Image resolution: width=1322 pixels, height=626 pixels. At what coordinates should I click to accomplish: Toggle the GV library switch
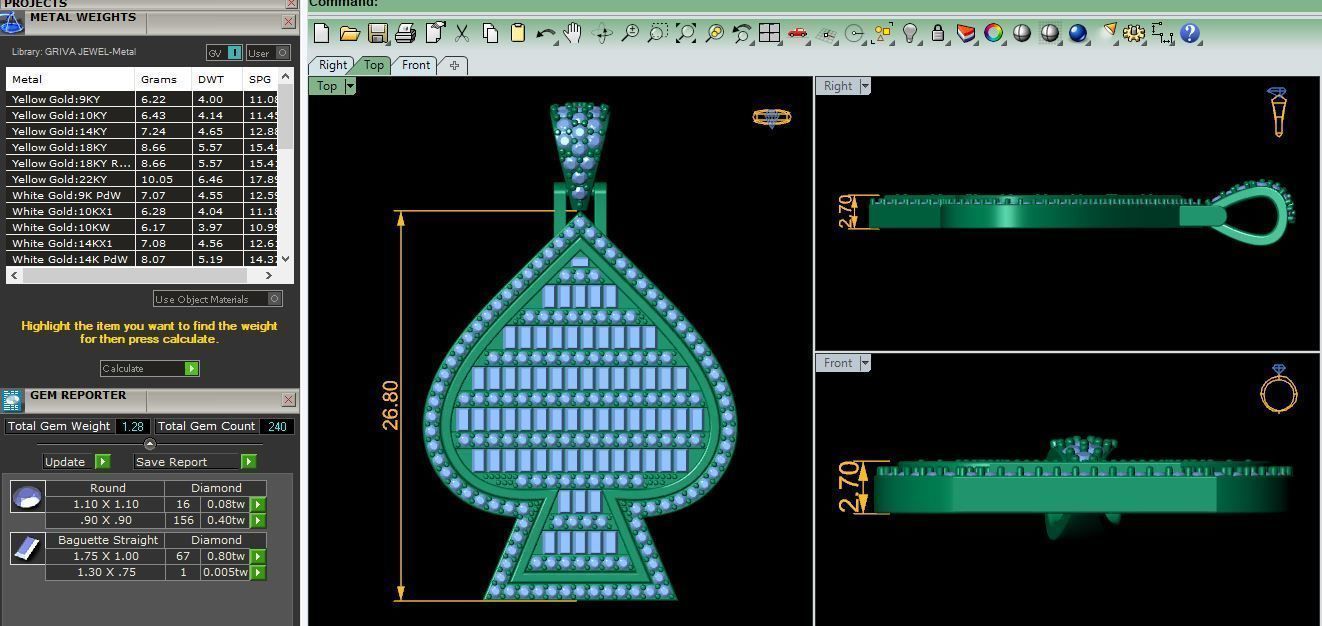pyautogui.click(x=224, y=52)
